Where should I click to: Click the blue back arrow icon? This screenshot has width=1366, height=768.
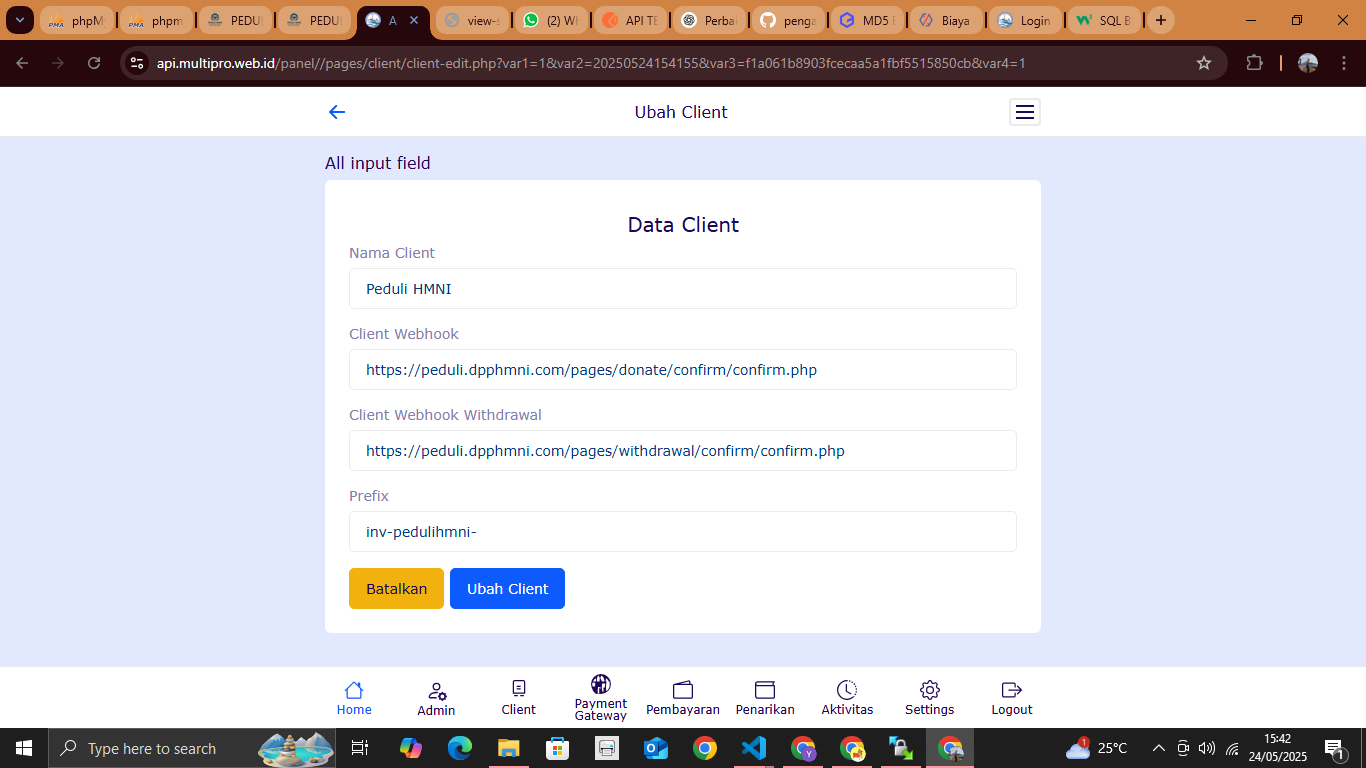337,112
